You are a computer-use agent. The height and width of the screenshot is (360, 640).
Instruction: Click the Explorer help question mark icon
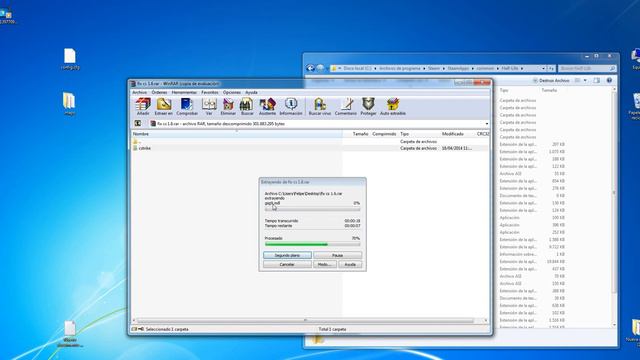(609, 80)
